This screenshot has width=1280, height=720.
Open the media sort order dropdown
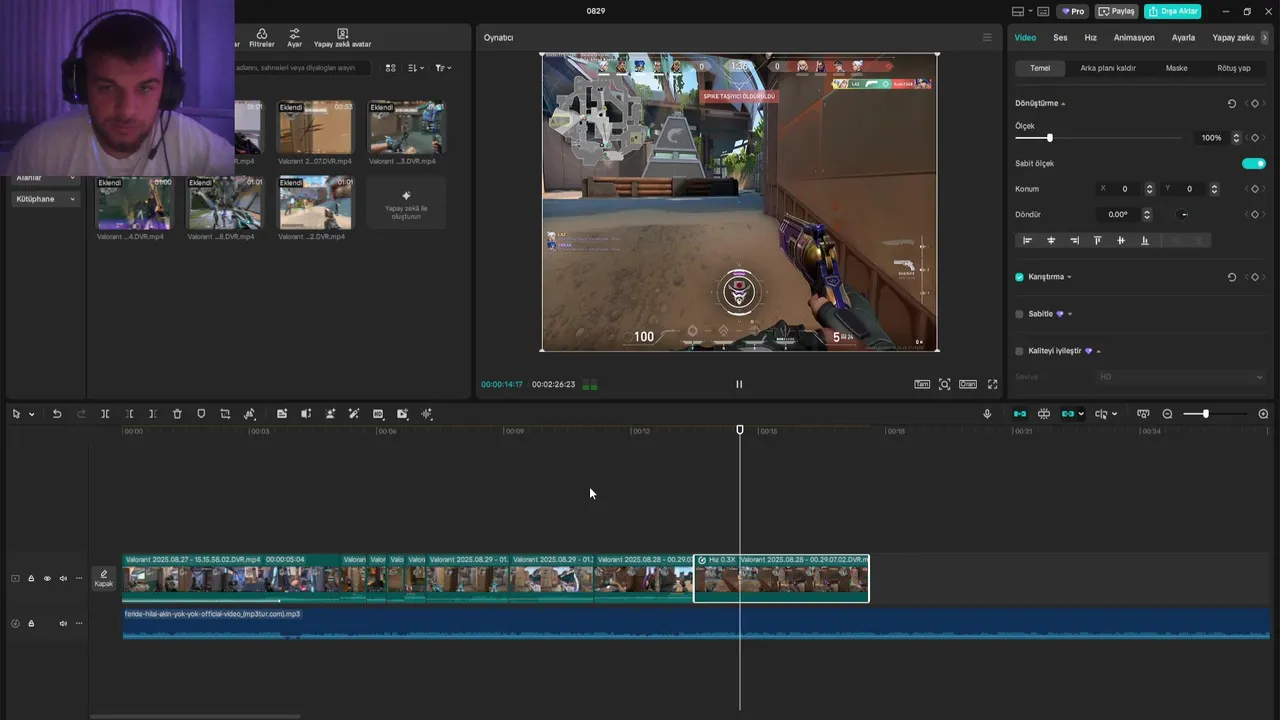click(417, 68)
